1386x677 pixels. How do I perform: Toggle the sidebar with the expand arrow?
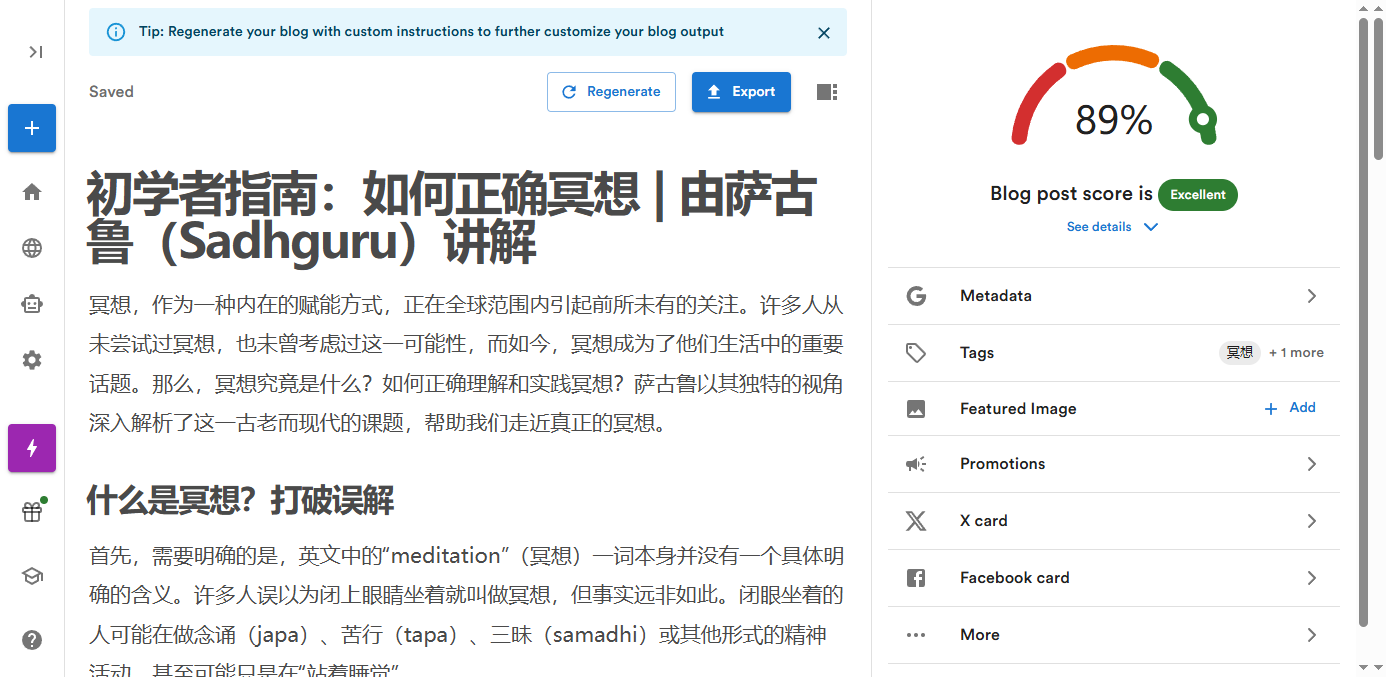point(33,52)
